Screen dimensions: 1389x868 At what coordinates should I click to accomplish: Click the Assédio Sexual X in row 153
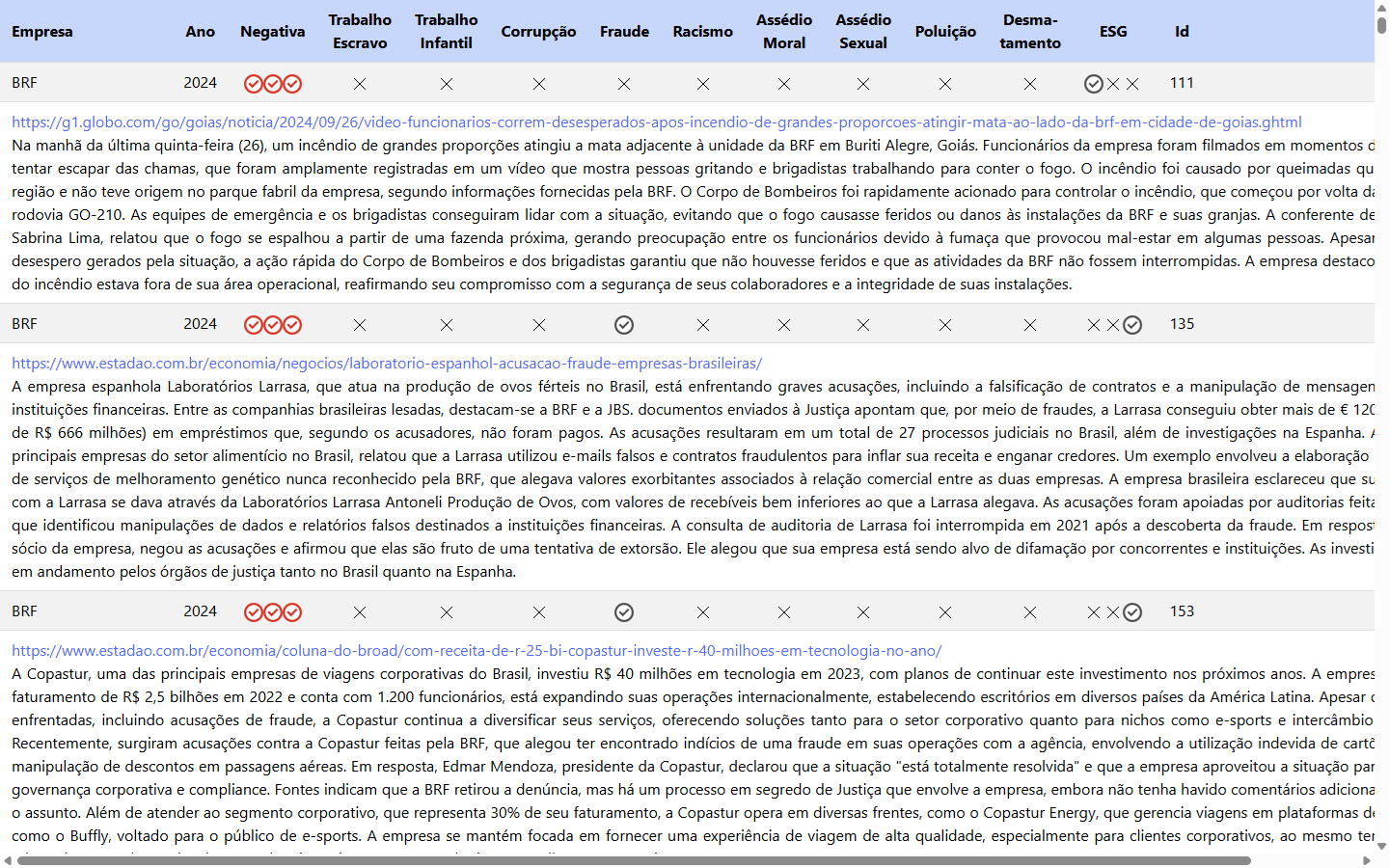(863, 612)
